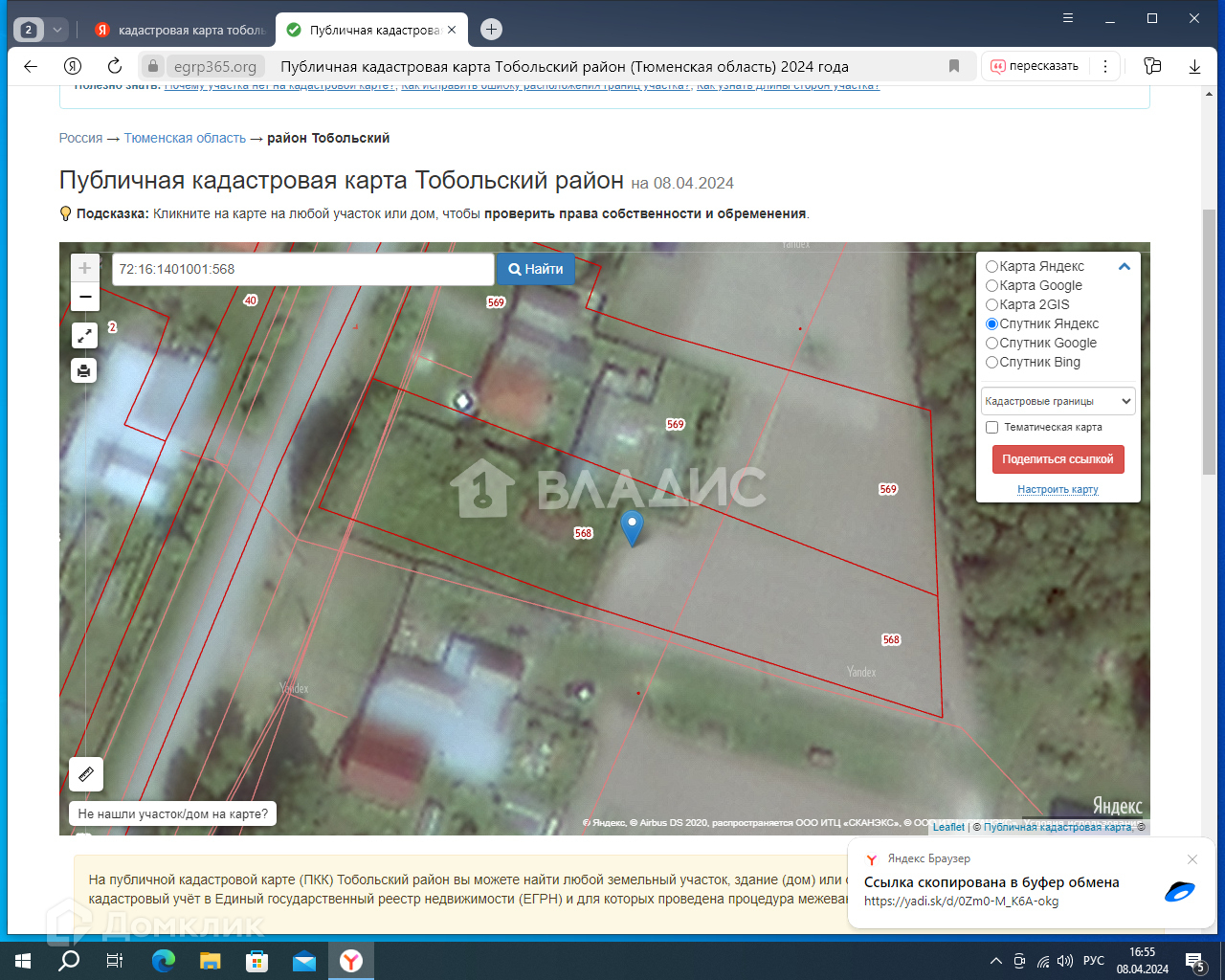Open the Leaflet attribution link
Viewport: 1225px width, 980px height.
[948, 827]
